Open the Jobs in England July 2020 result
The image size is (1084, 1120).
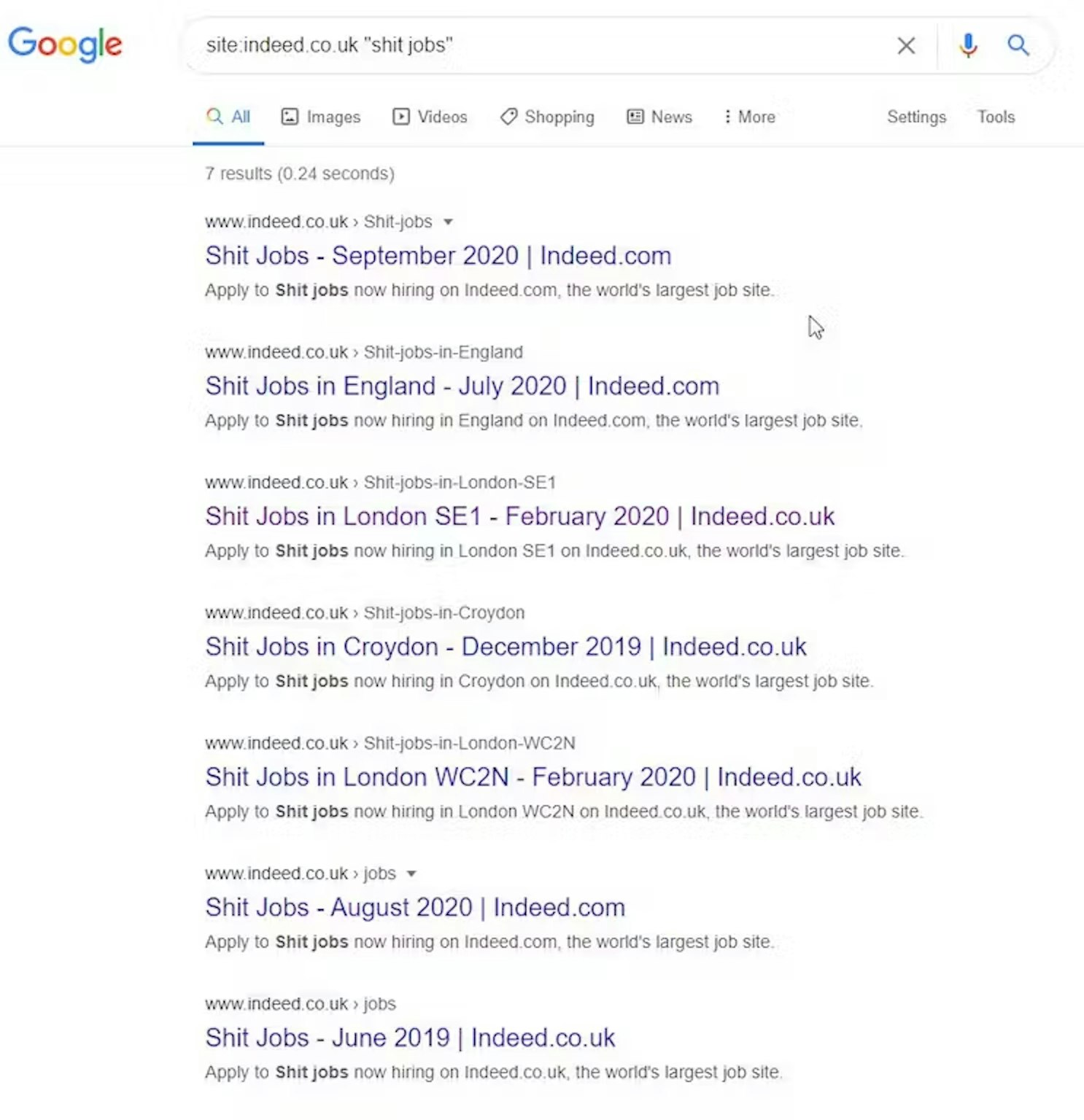[462, 386]
